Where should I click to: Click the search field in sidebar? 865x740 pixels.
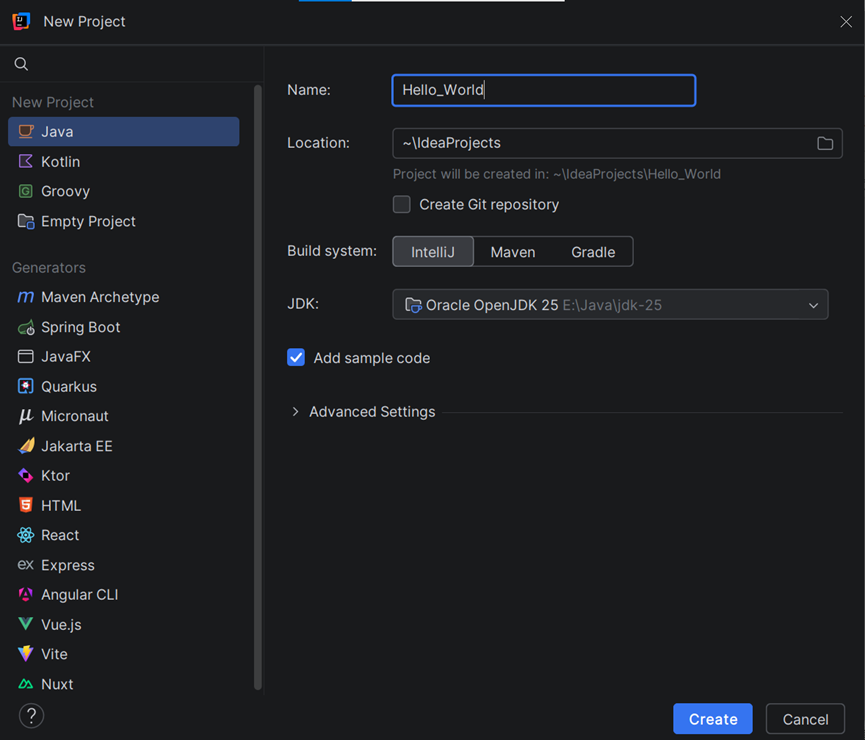(132, 64)
